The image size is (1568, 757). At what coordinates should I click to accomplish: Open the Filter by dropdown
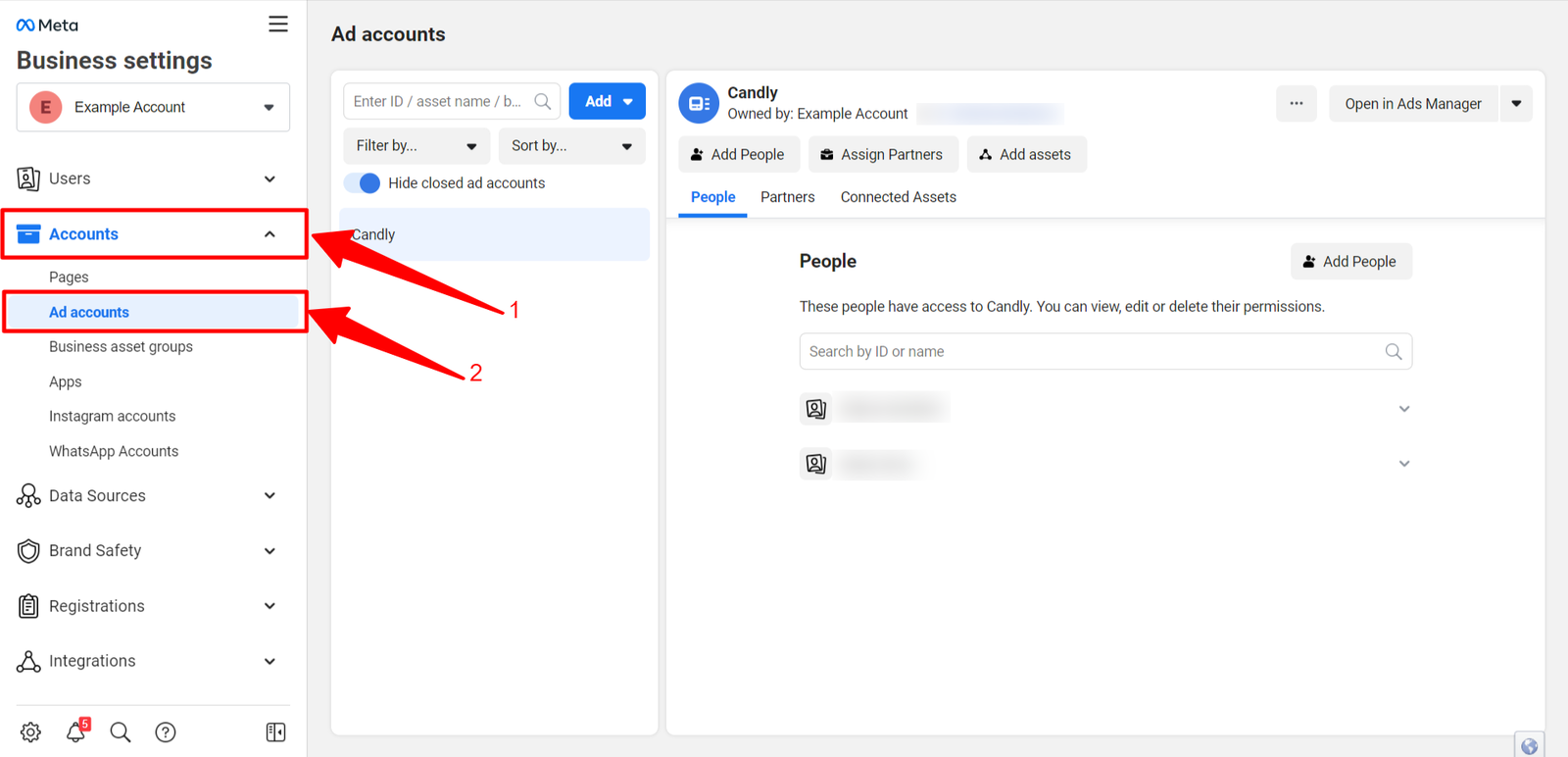pos(416,145)
